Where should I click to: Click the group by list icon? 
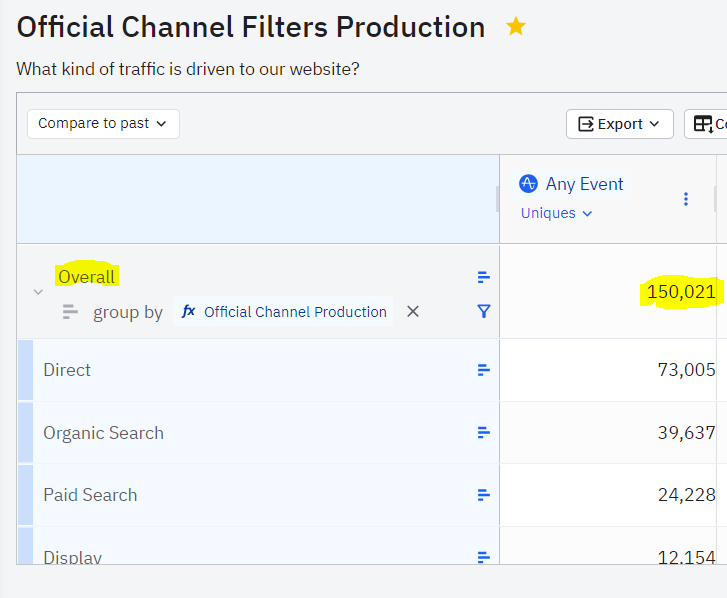click(x=70, y=312)
